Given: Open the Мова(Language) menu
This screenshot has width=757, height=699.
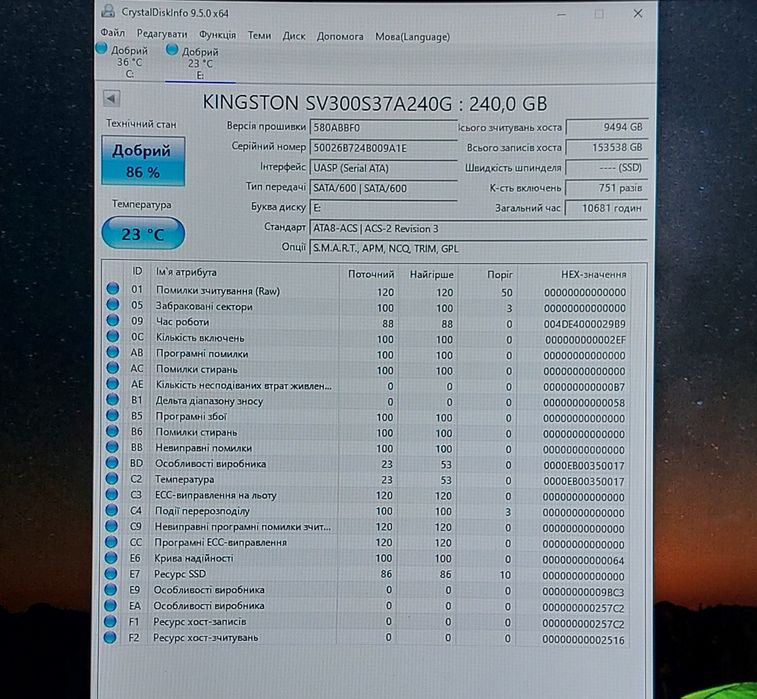Looking at the screenshot, I should [x=413, y=37].
